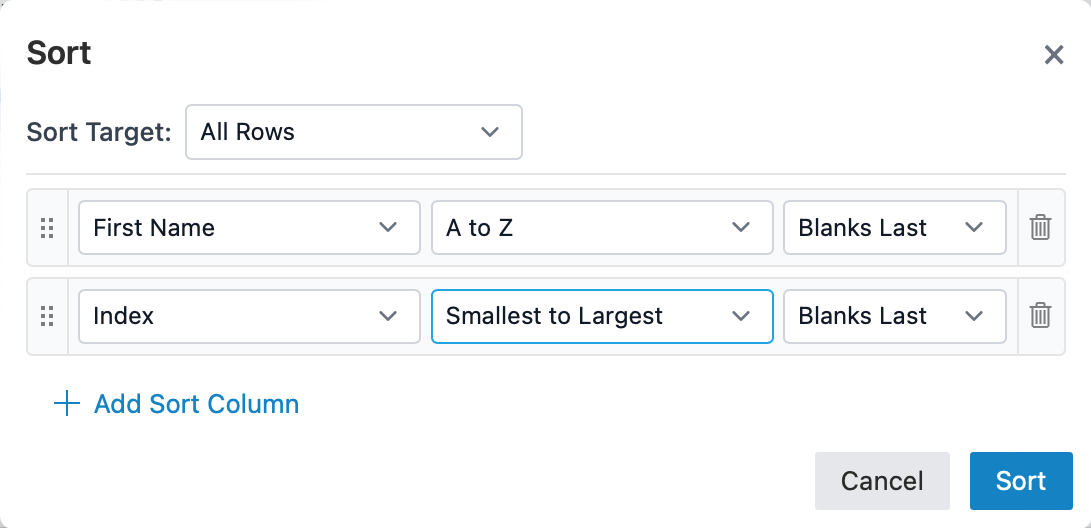Delete the First Name sort row

(1040, 228)
